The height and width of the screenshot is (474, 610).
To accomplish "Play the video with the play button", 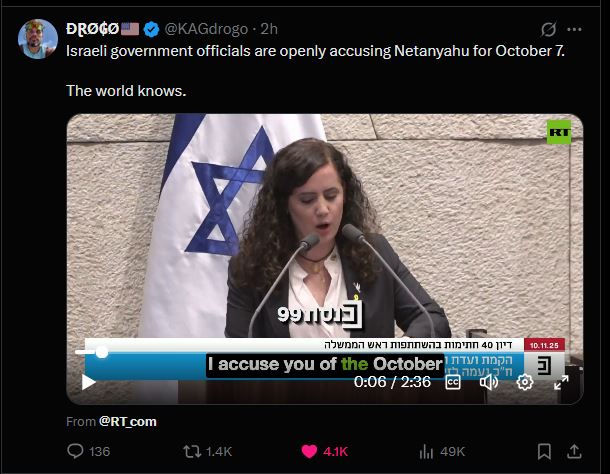I will point(89,382).
